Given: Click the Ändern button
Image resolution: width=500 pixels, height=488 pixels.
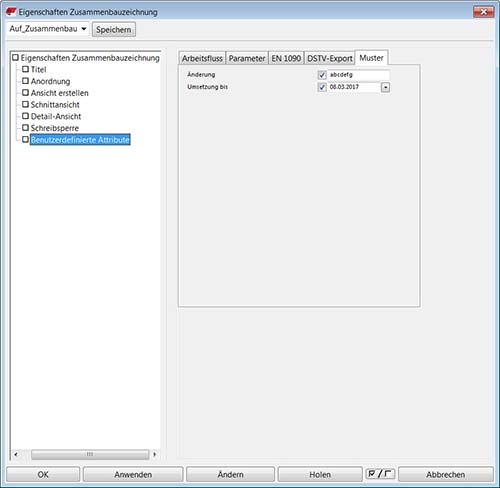Looking at the screenshot, I should (230, 474).
